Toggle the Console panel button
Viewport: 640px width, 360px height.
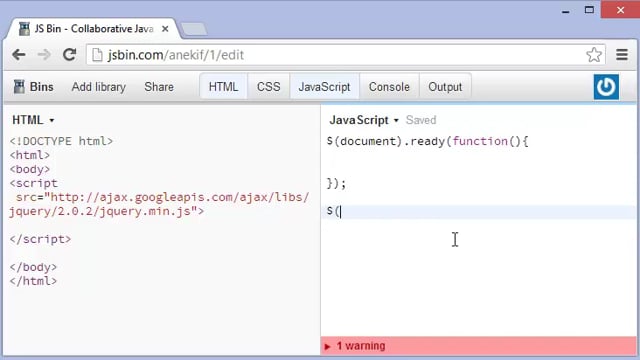(389, 87)
